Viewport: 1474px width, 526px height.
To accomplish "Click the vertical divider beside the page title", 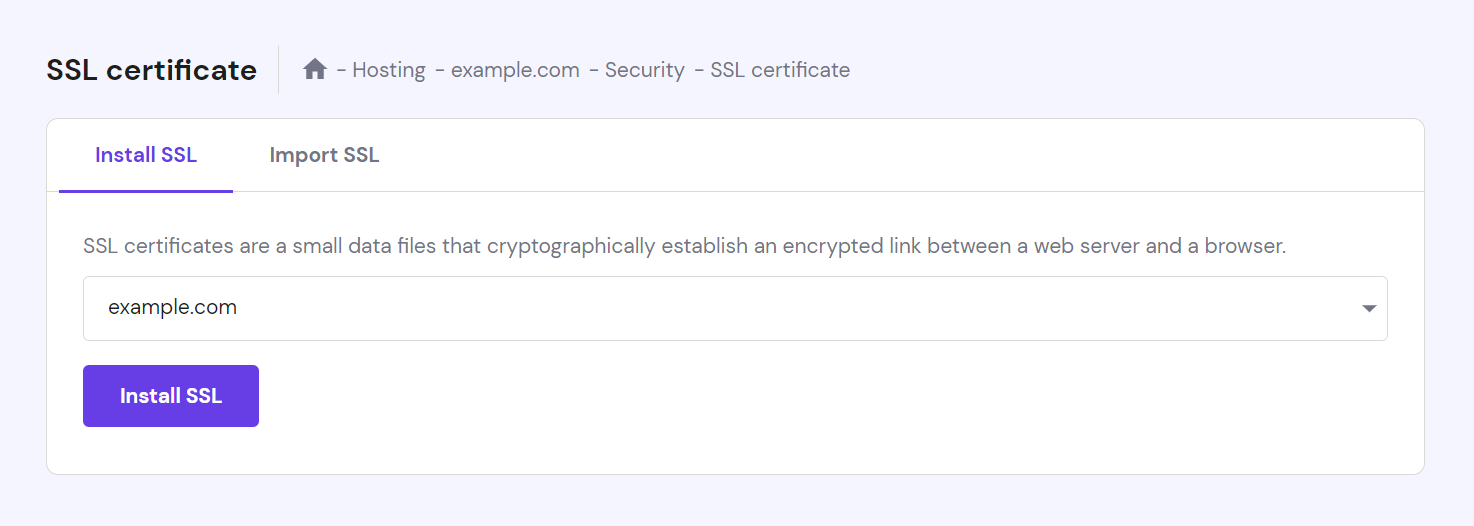I will [279, 70].
